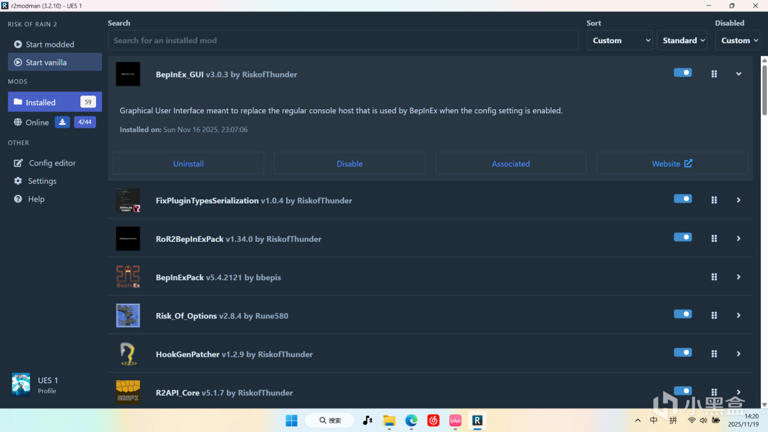Click the BepInEx_GUI mod thumbnail
The image size is (768, 432).
[x=128, y=74]
